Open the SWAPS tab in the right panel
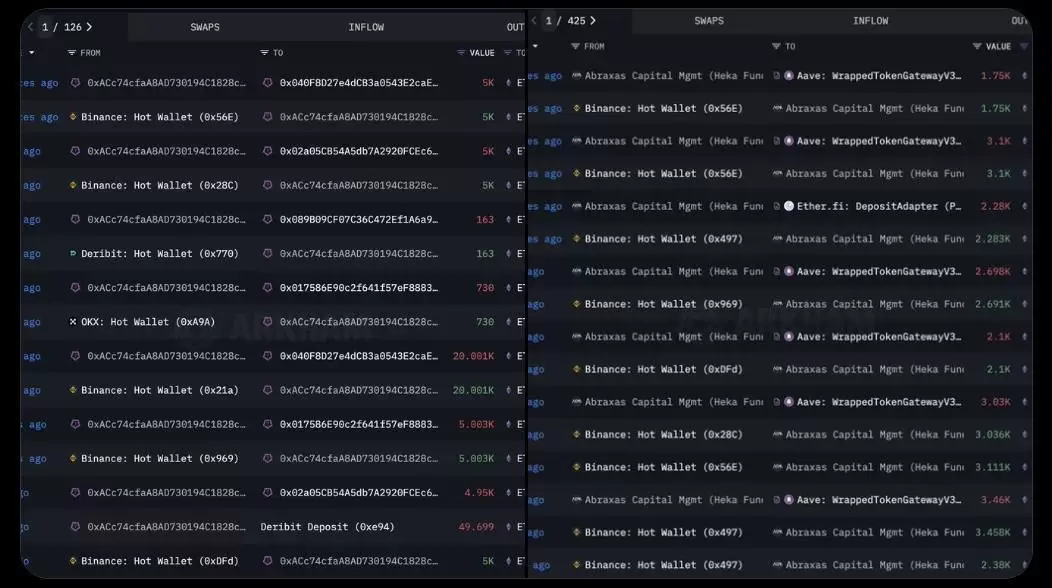1052x588 pixels. [709, 21]
